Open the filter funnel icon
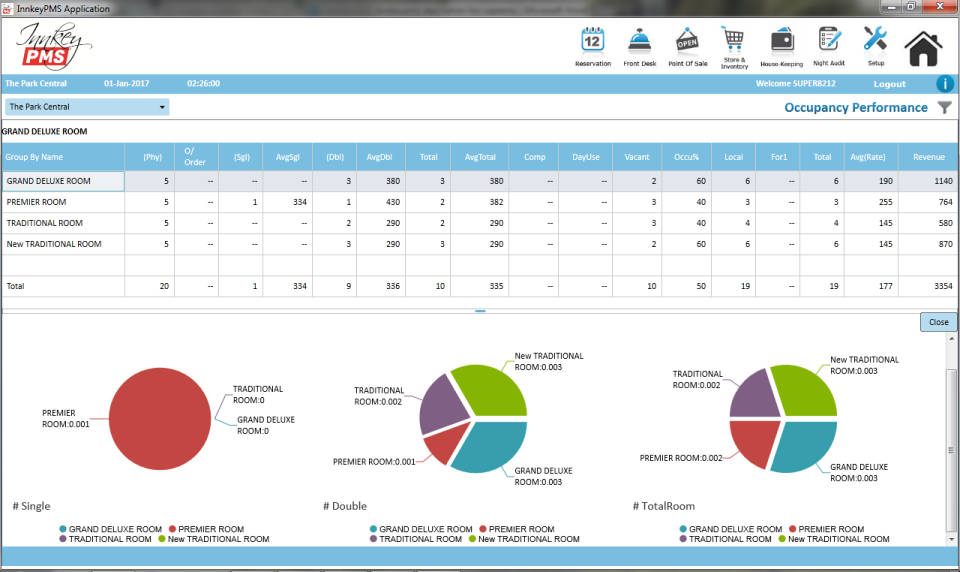 pos(944,107)
